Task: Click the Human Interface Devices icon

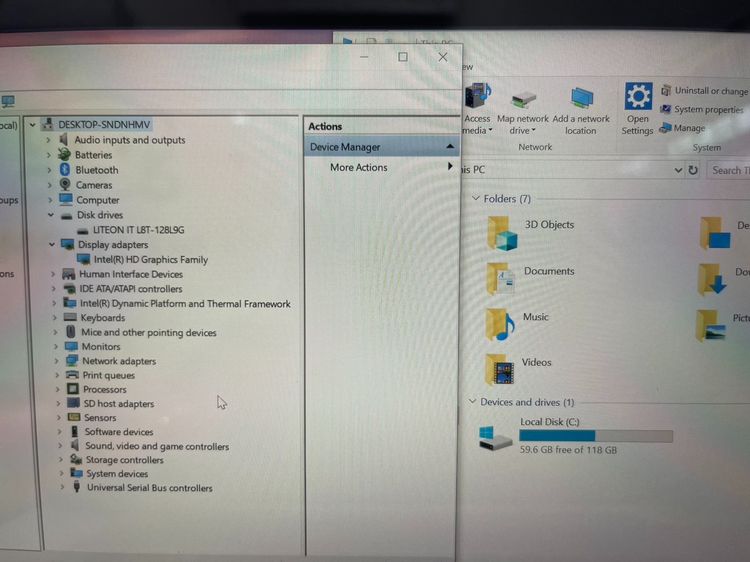Action: (x=69, y=274)
